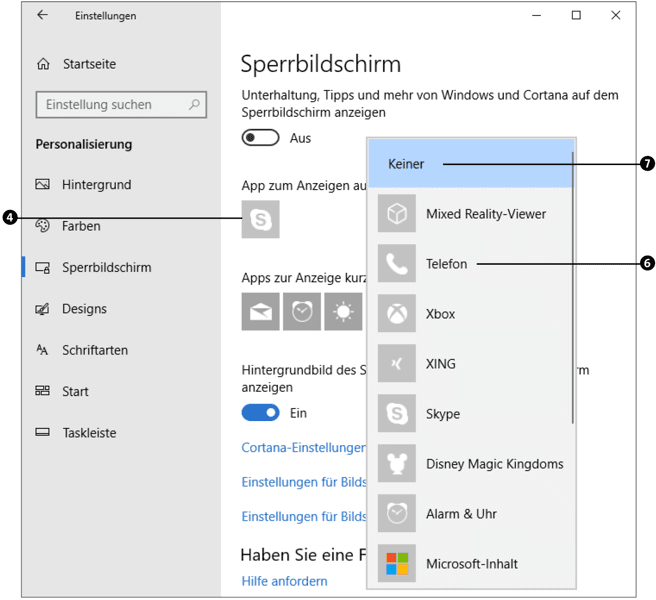Screen dimensions: 656x600
Task: Choose Keiner in the app list
Action: [470, 164]
